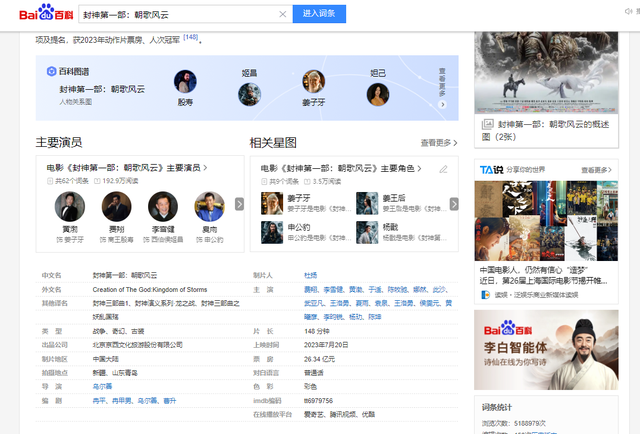640x434 pixels.
Task: Select actor 夏雨 portrait
Action: 209,207
